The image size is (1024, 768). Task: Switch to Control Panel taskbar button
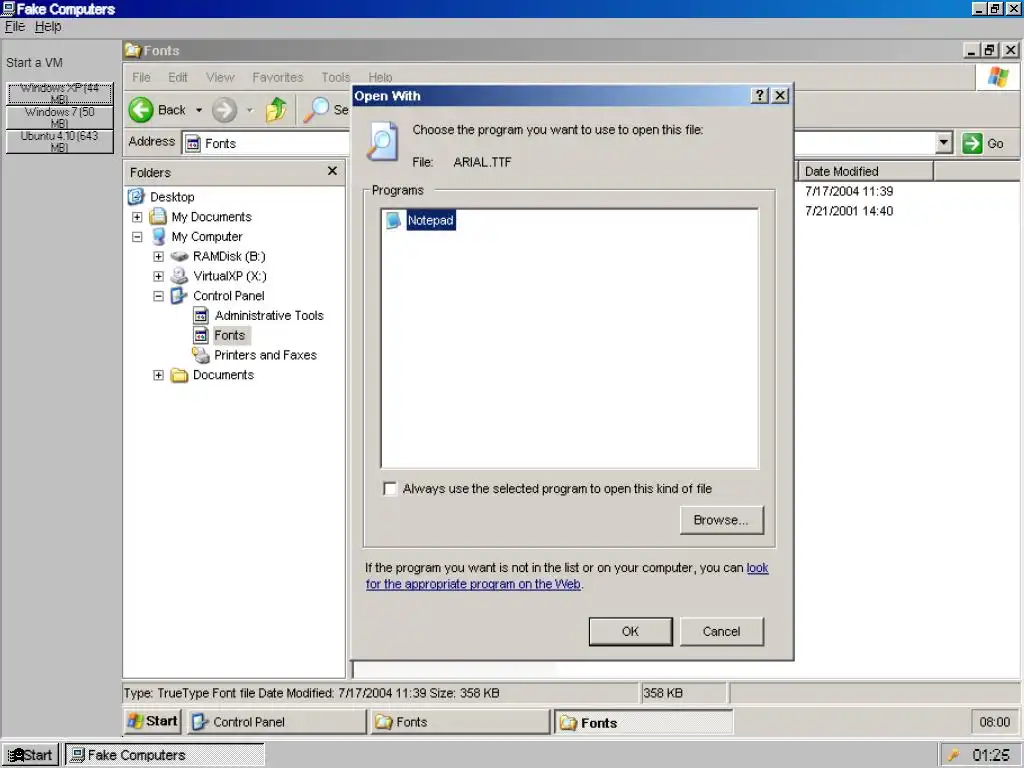(x=278, y=722)
